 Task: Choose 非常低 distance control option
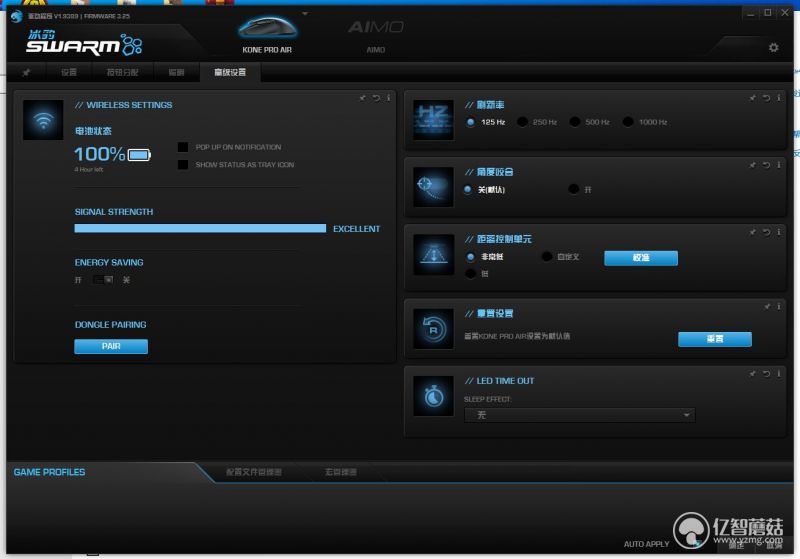[x=470, y=257]
